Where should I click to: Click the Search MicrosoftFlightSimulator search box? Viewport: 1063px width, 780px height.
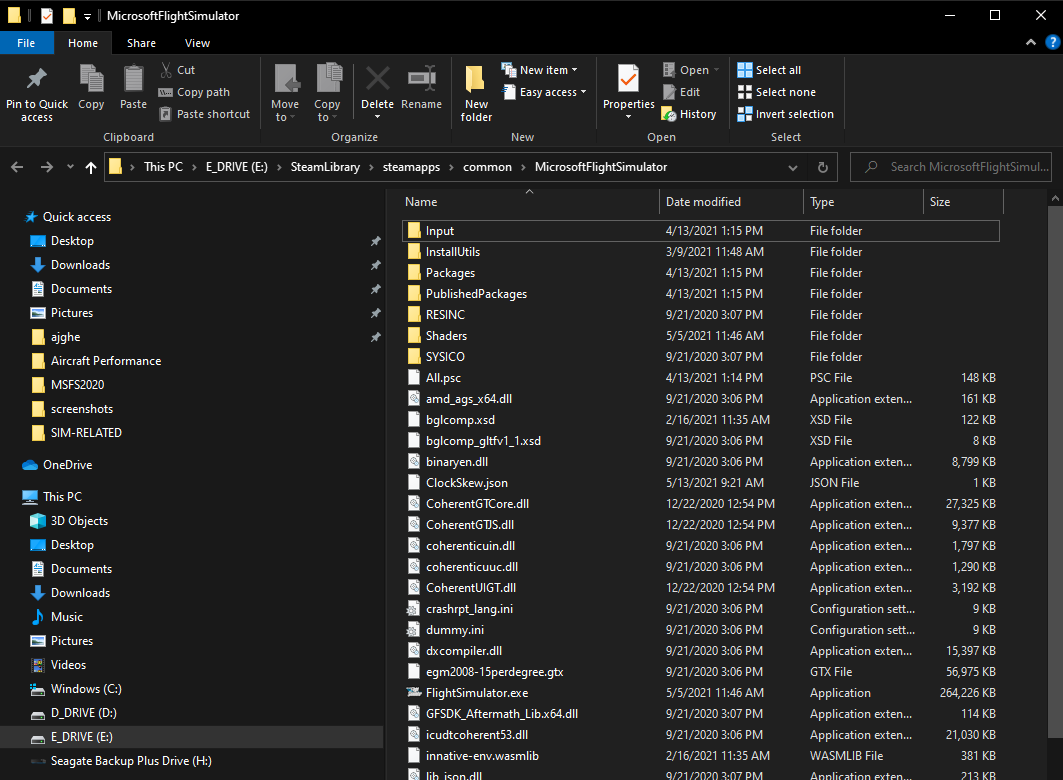point(950,167)
